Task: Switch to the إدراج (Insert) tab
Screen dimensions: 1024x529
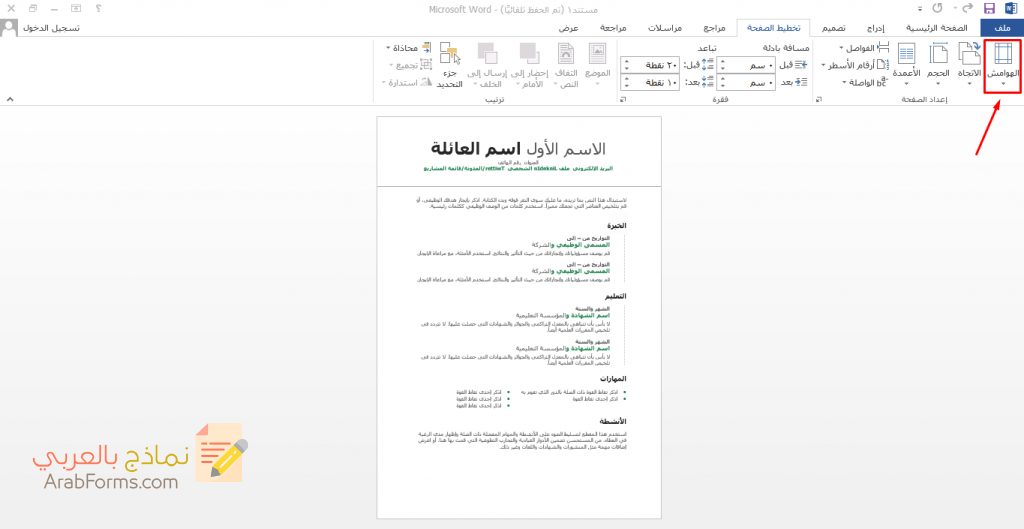Action: [x=875, y=28]
